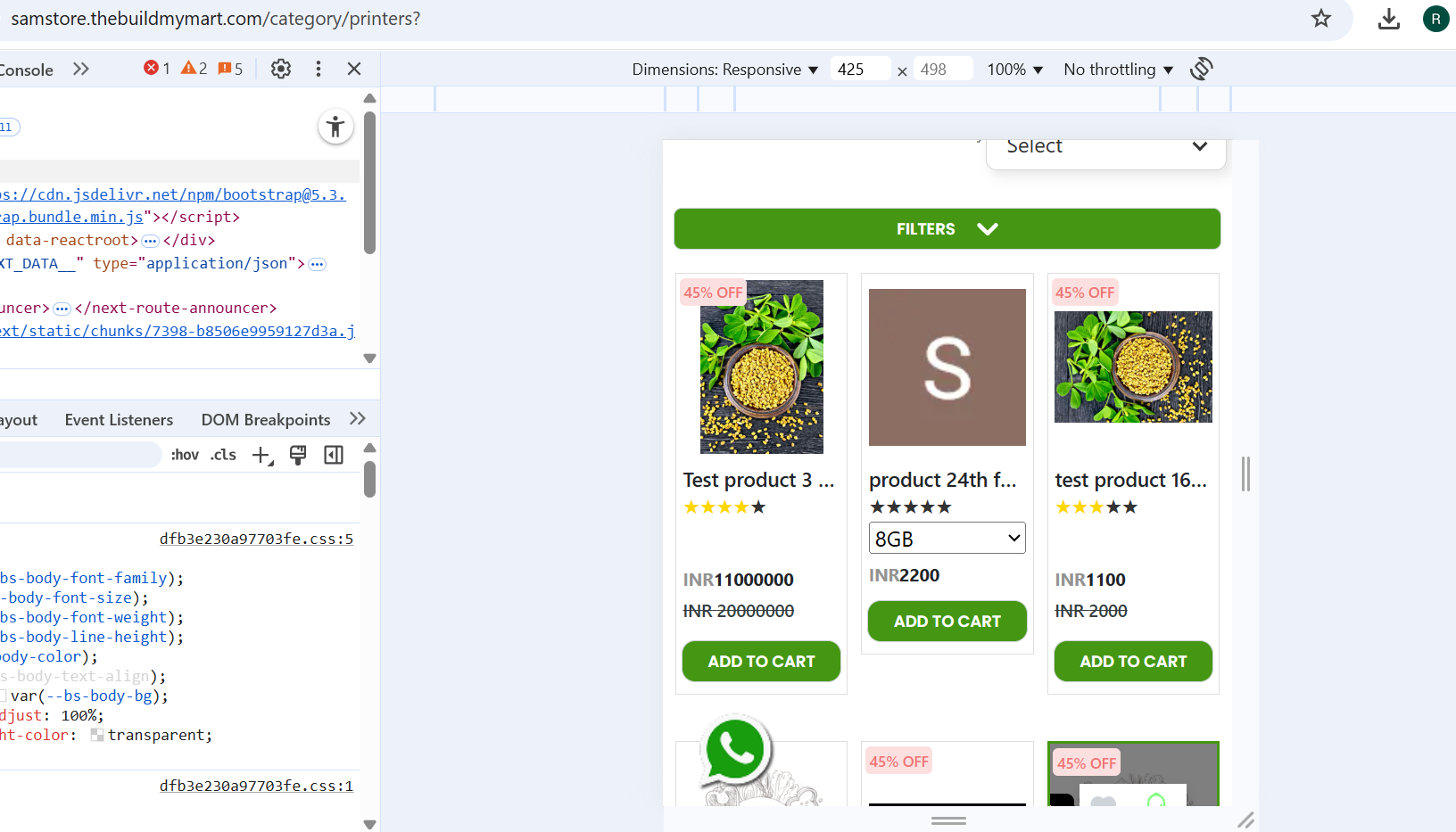
Task: Open Test product 3 title link
Action: click(x=759, y=480)
